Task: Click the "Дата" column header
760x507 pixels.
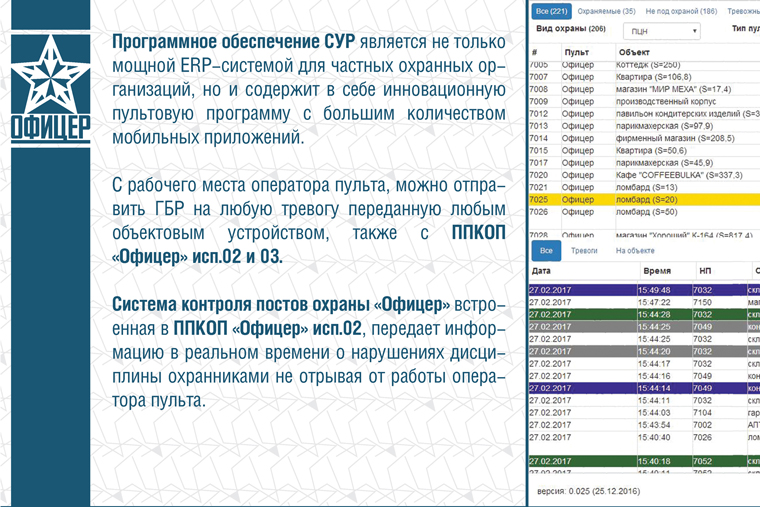Action: point(541,271)
